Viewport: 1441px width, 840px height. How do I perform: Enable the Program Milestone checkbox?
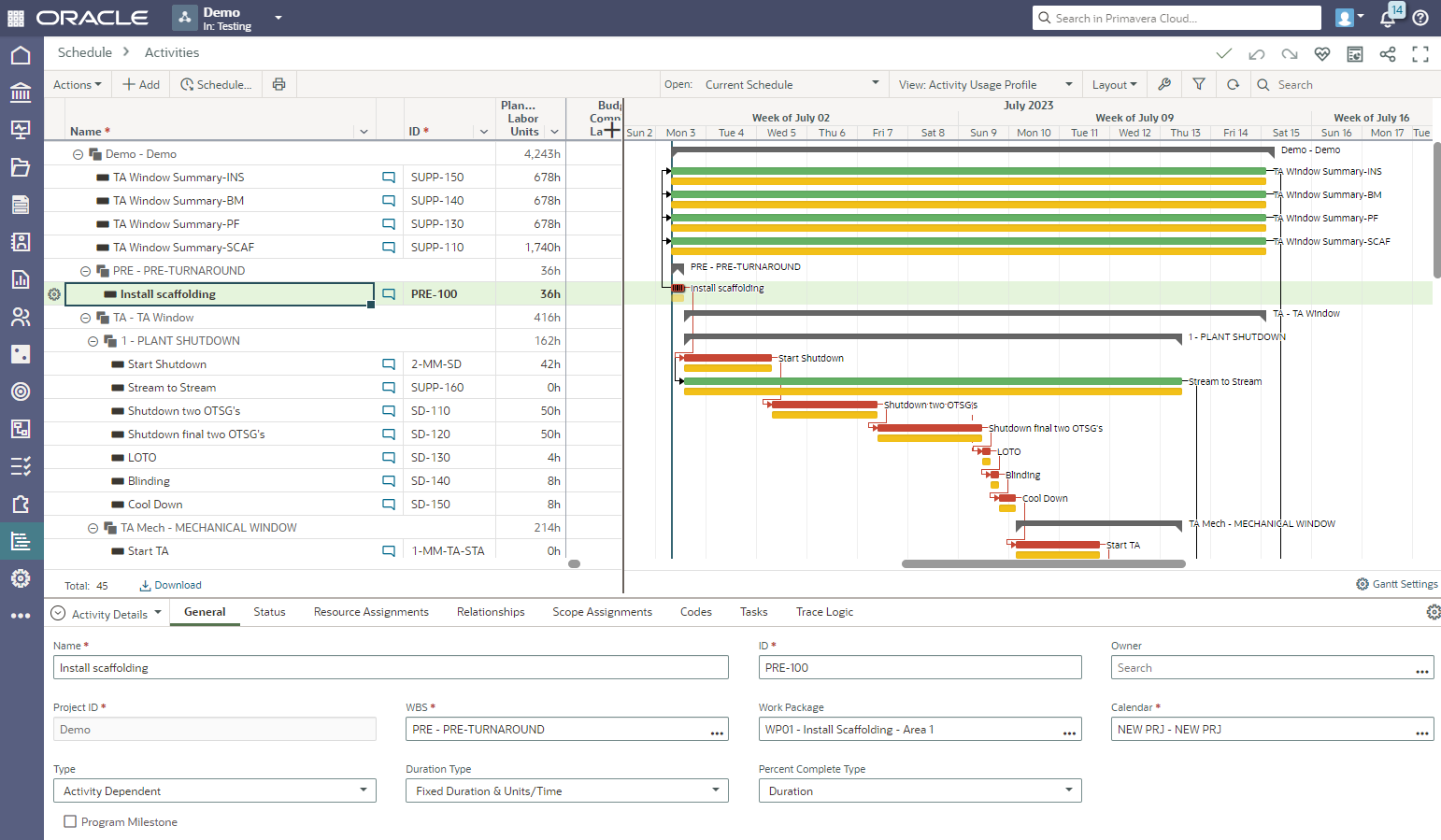[70, 821]
